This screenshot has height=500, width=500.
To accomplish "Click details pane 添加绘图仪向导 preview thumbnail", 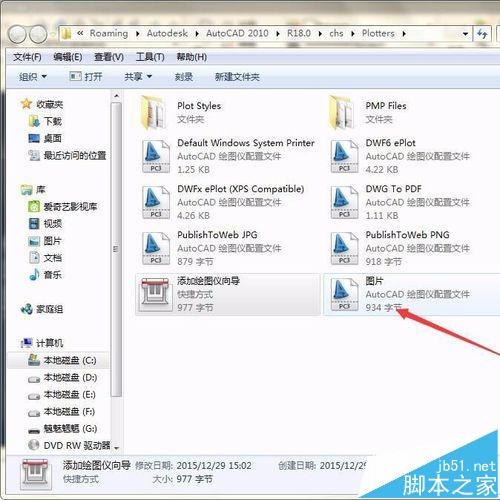I will click(35, 474).
